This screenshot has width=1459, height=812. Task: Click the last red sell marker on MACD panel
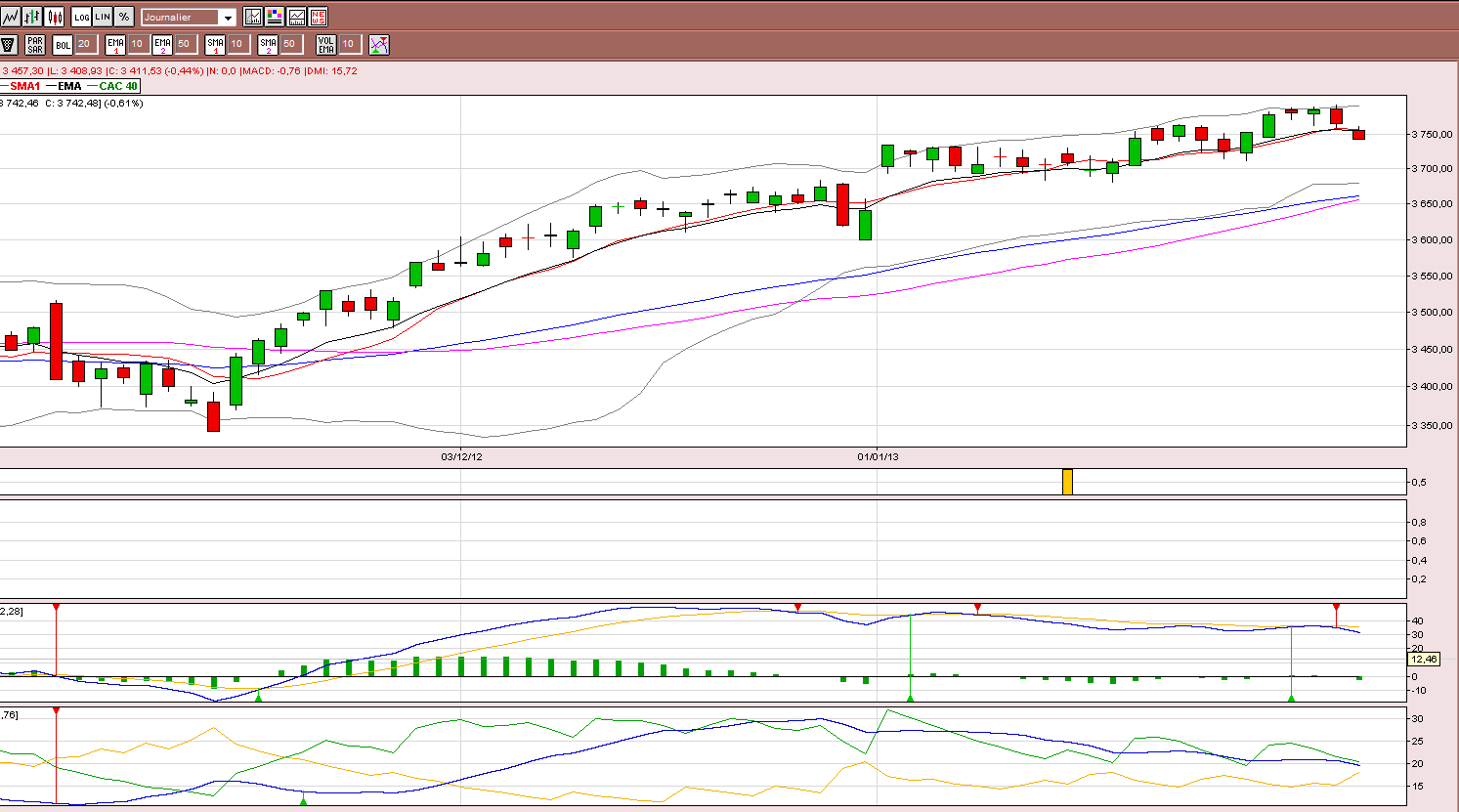[x=1336, y=608]
